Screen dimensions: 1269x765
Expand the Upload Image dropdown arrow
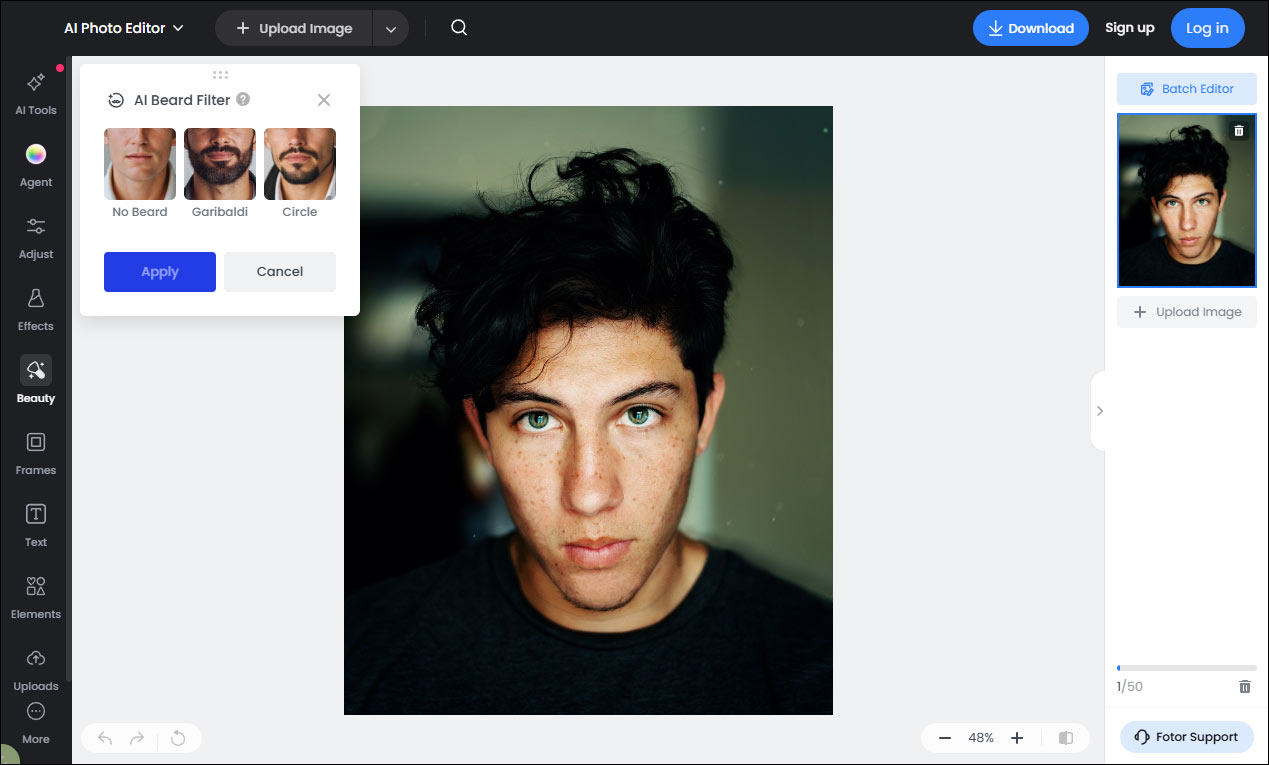click(x=391, y=28)
